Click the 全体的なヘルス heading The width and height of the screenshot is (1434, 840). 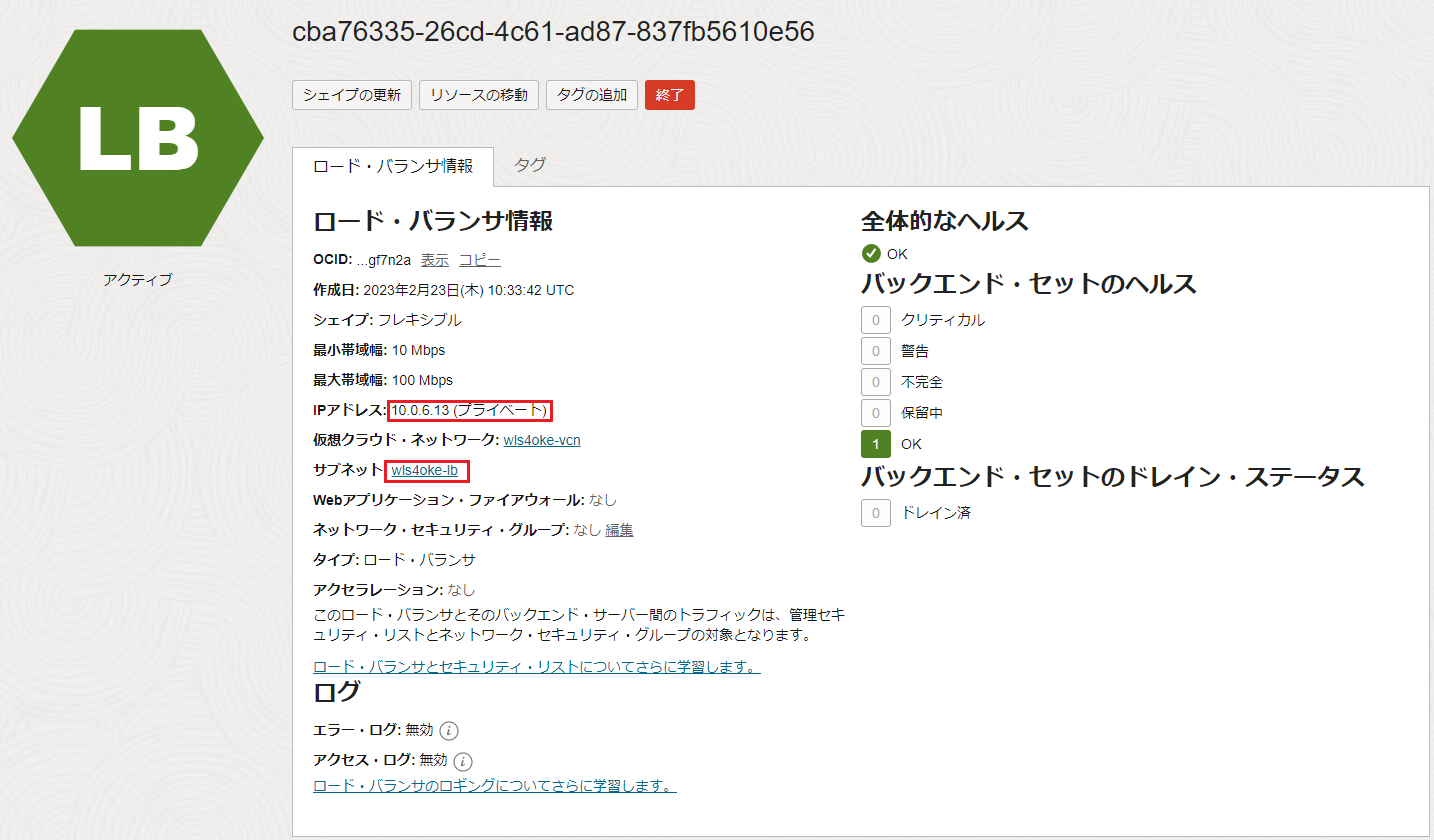tap(945, 221)
